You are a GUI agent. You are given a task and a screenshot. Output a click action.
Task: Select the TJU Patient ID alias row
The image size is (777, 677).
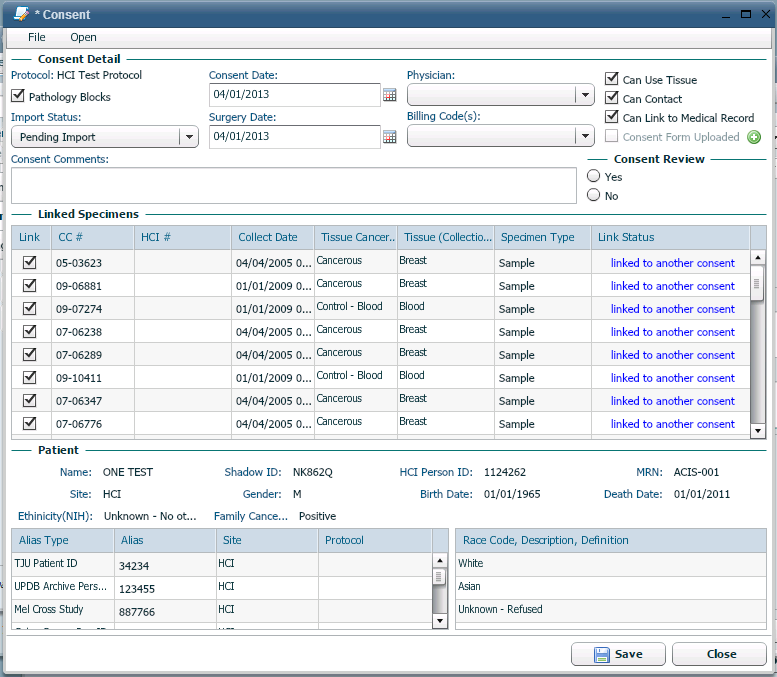(222, 564)
